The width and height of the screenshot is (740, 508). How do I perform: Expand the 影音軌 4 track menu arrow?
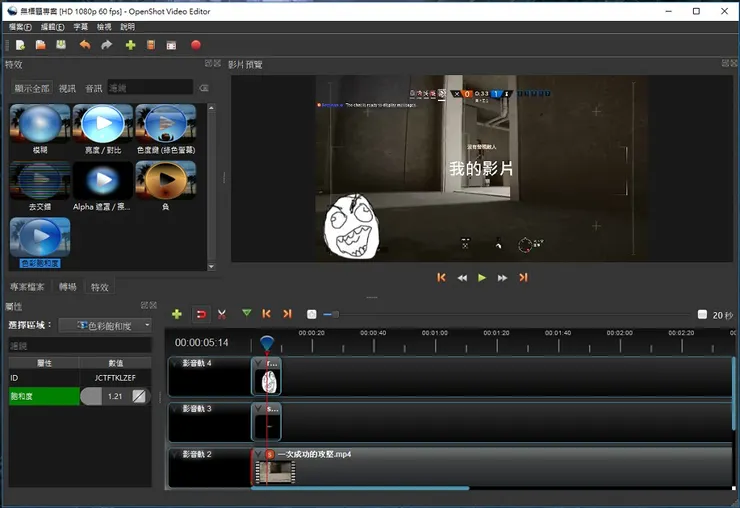coord(174,364)
